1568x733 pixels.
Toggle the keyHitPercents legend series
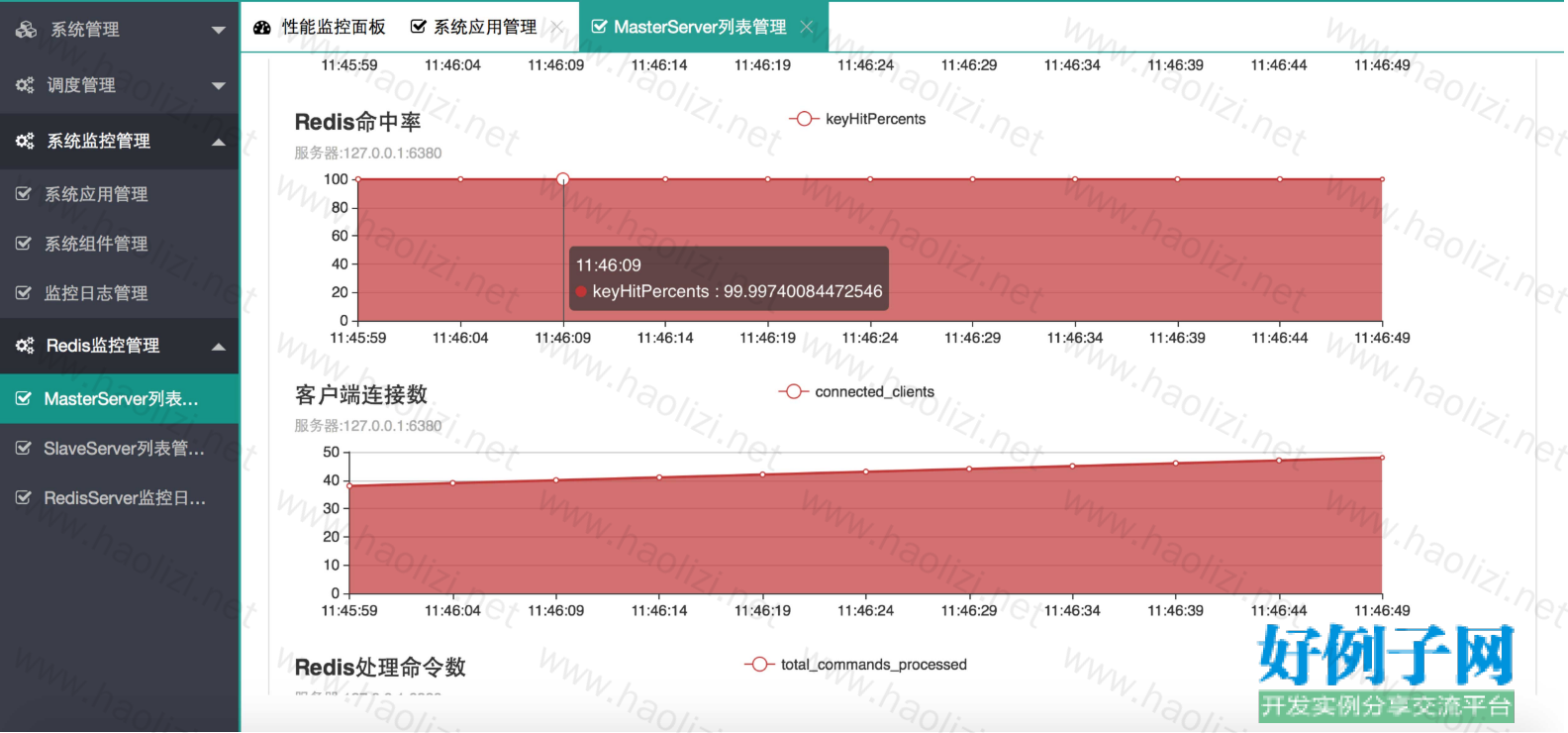[857, 119]
